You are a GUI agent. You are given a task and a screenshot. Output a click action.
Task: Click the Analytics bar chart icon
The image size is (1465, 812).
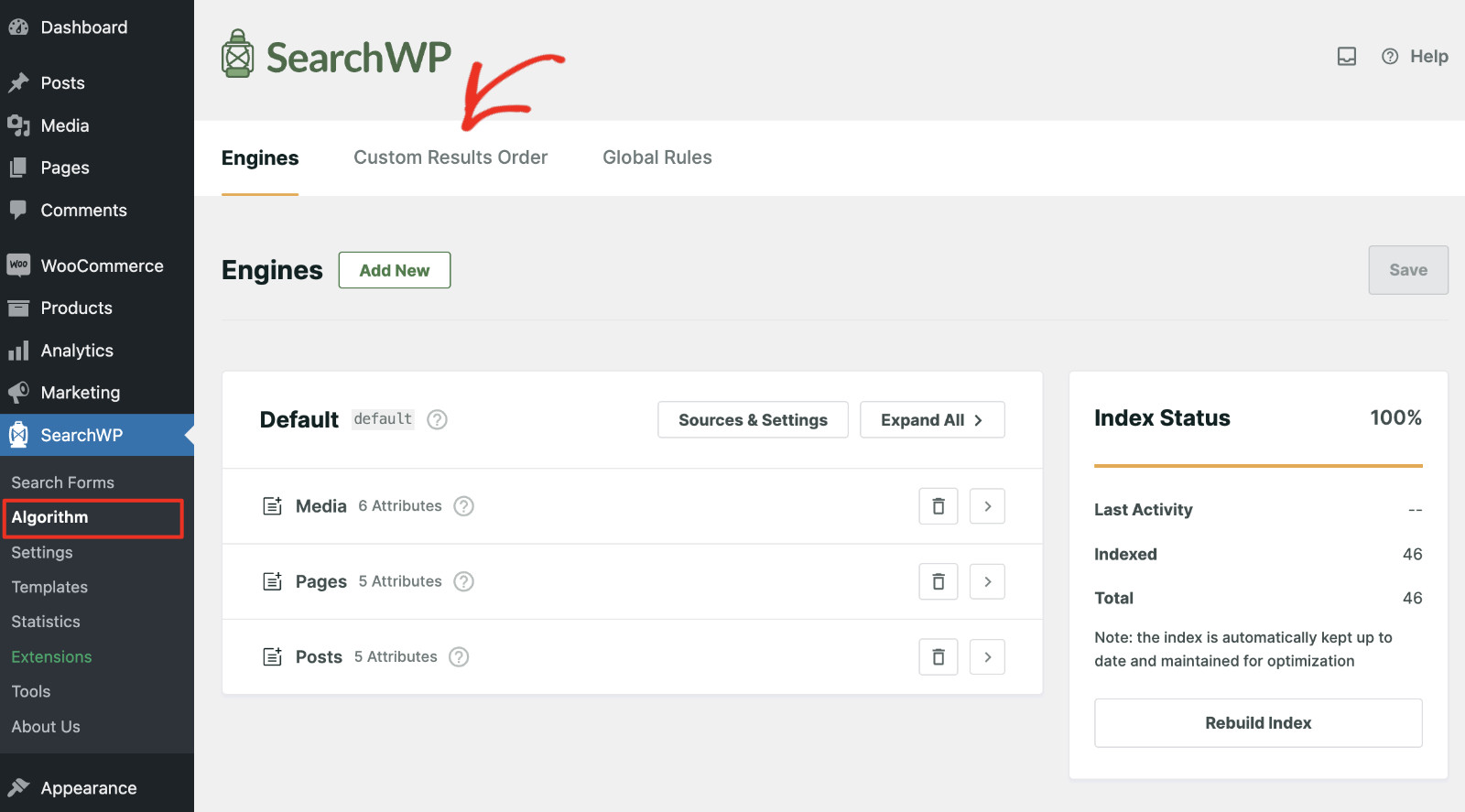[18, 351]
